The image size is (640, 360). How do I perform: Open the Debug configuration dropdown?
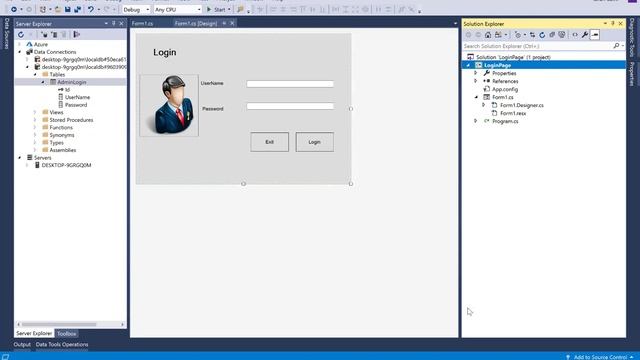coord(136,9)
